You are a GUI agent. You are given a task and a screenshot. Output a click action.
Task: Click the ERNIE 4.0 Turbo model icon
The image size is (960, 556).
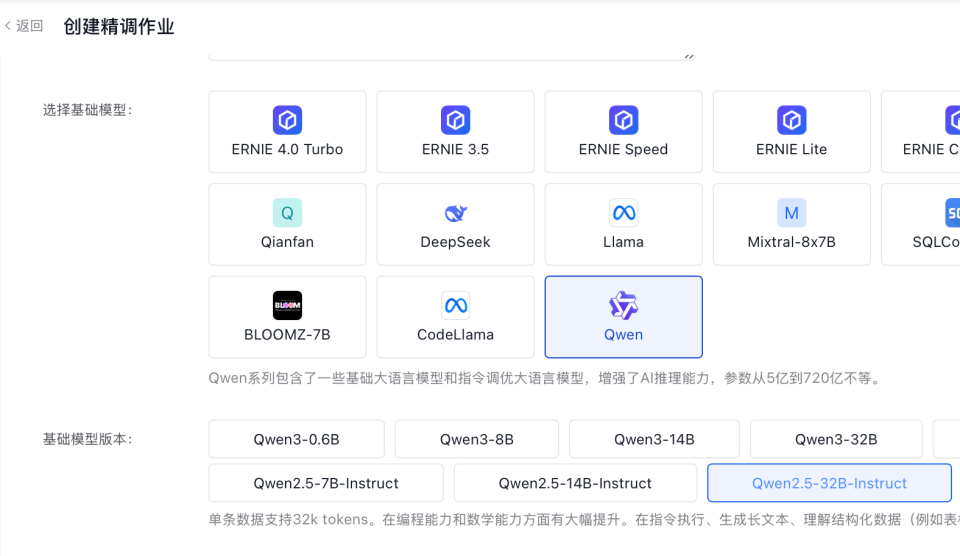pos(287,119)
